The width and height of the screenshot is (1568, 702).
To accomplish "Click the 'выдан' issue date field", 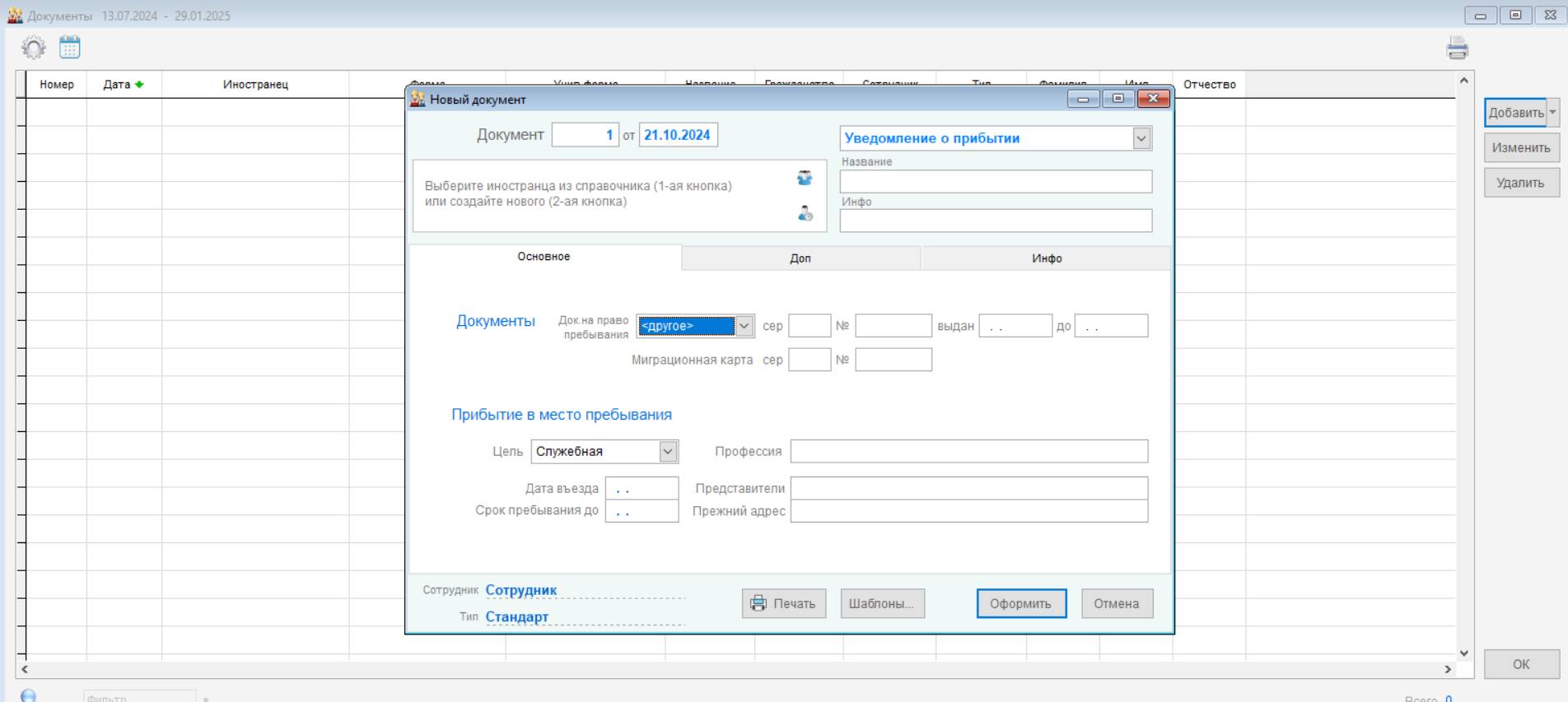I will click(x=1015, y=326).
